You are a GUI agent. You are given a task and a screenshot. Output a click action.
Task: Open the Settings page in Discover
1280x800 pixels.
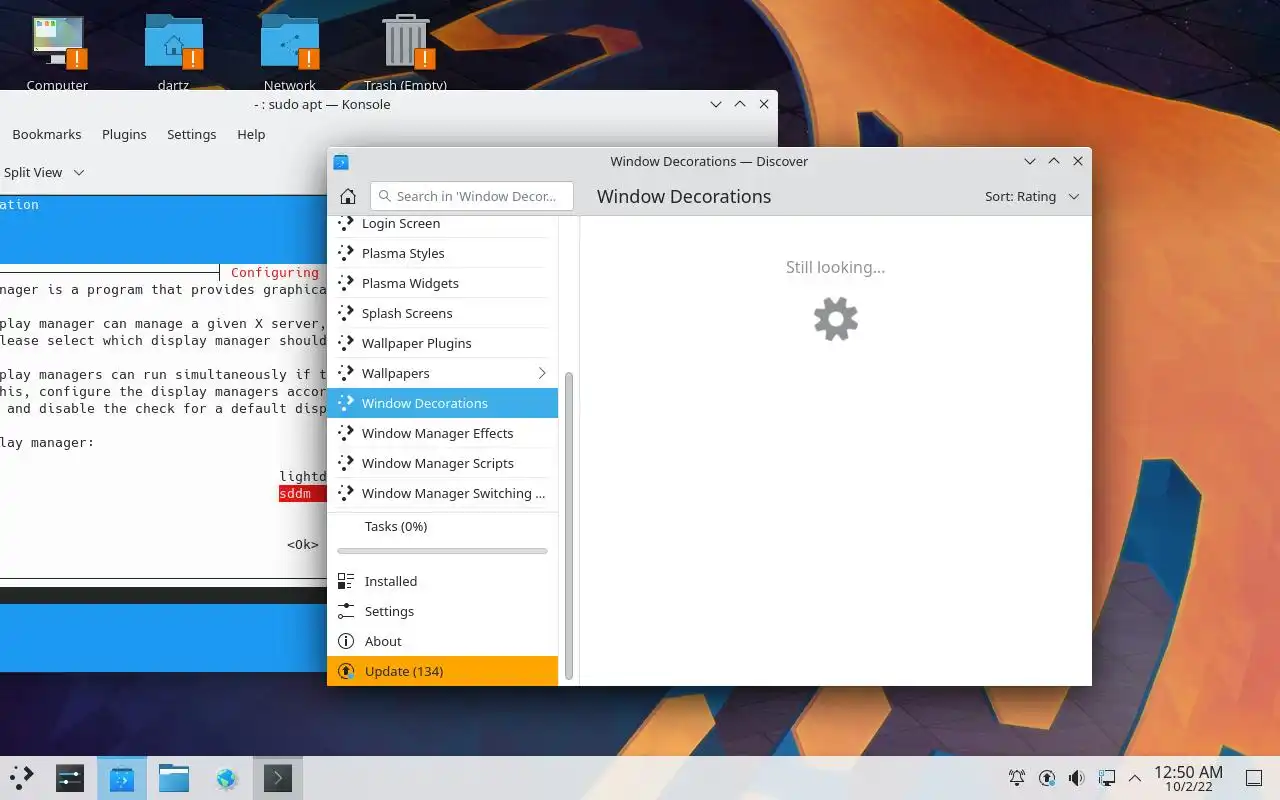coord(442,611)
